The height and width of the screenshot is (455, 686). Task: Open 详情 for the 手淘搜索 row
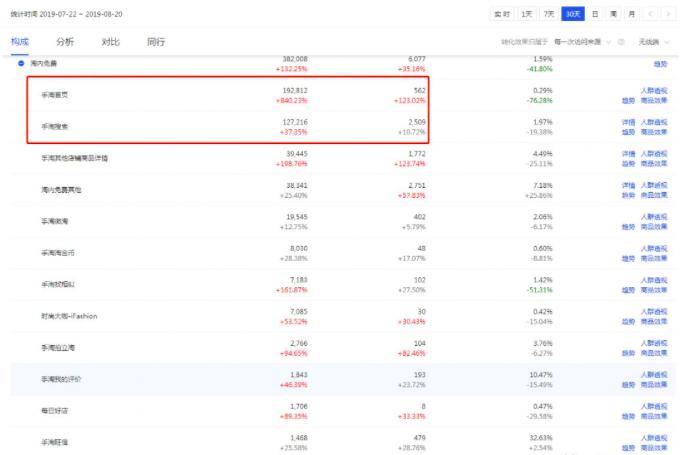[628, 122]
